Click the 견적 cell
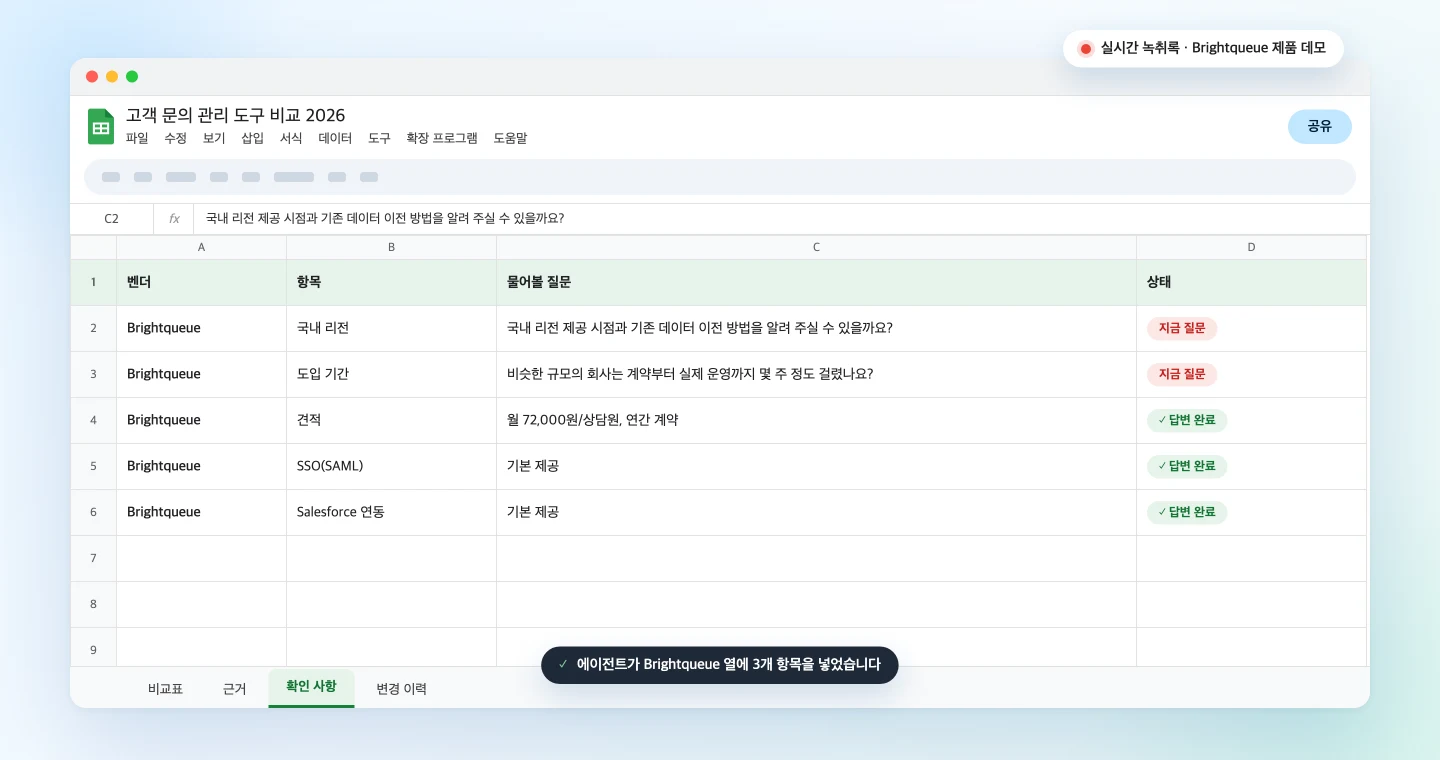Image resolution: width=1440 pixels, height=760 pixels. (392, 420)
